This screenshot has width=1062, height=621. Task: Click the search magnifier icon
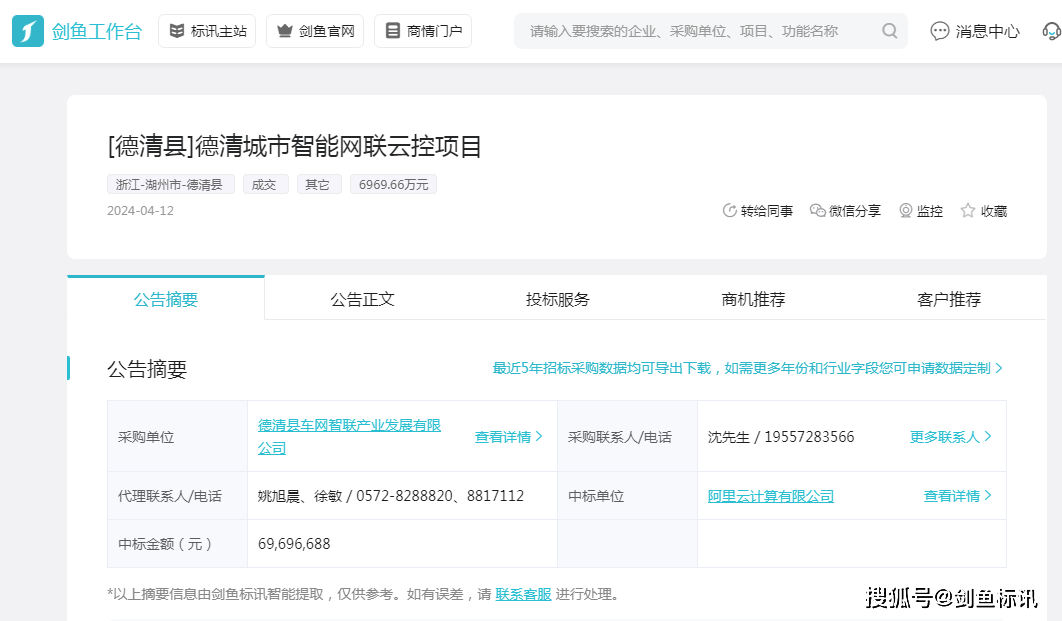click(889, 31)
